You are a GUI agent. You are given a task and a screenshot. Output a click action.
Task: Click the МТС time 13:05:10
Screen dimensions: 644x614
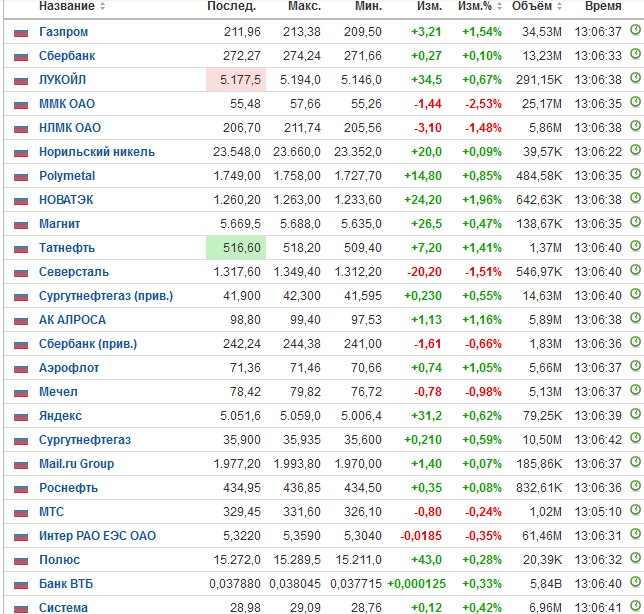[598, 512]
